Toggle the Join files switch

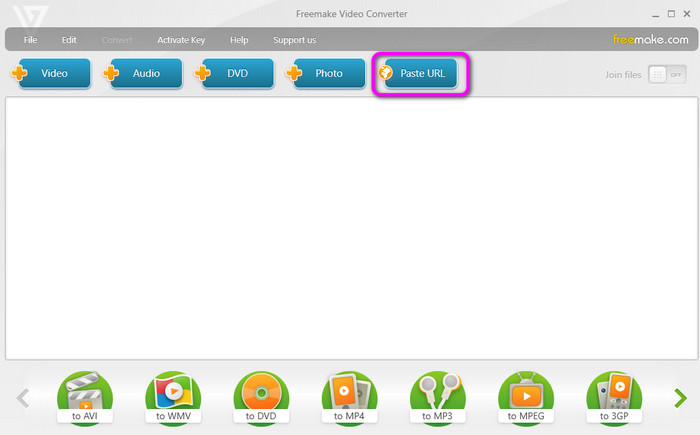point(667,75)
